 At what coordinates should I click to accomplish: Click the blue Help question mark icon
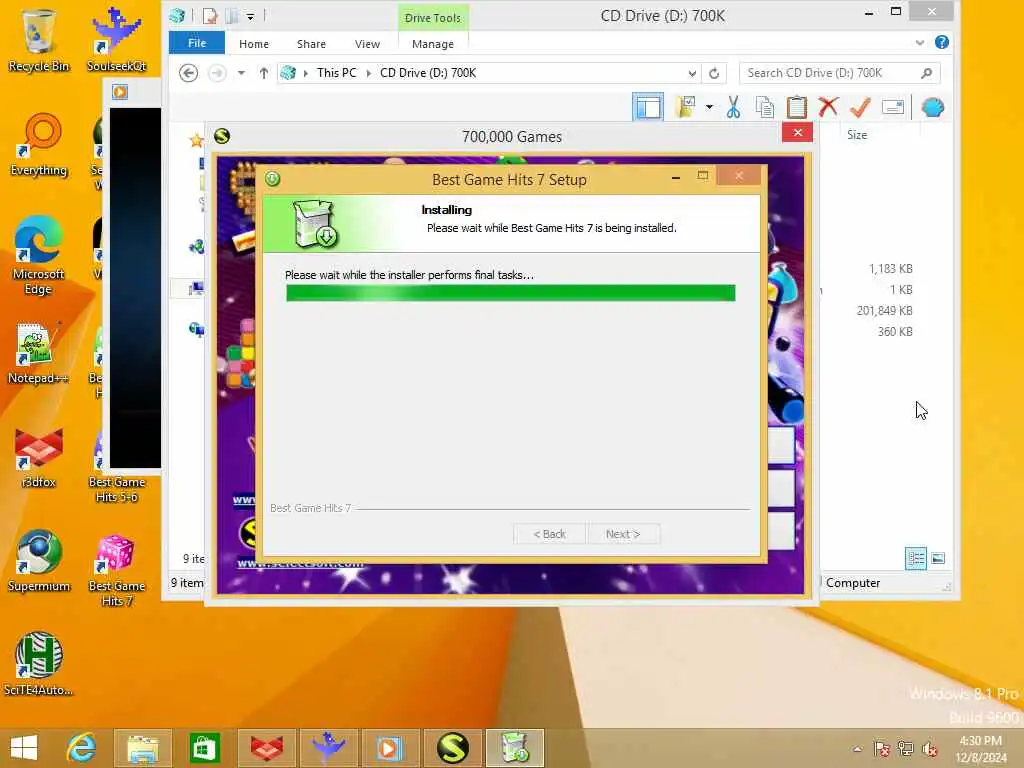942,42
